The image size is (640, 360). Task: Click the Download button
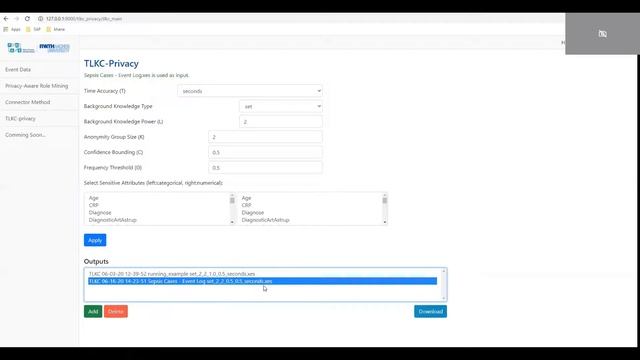pyautogui.click(x=431, y=311)
